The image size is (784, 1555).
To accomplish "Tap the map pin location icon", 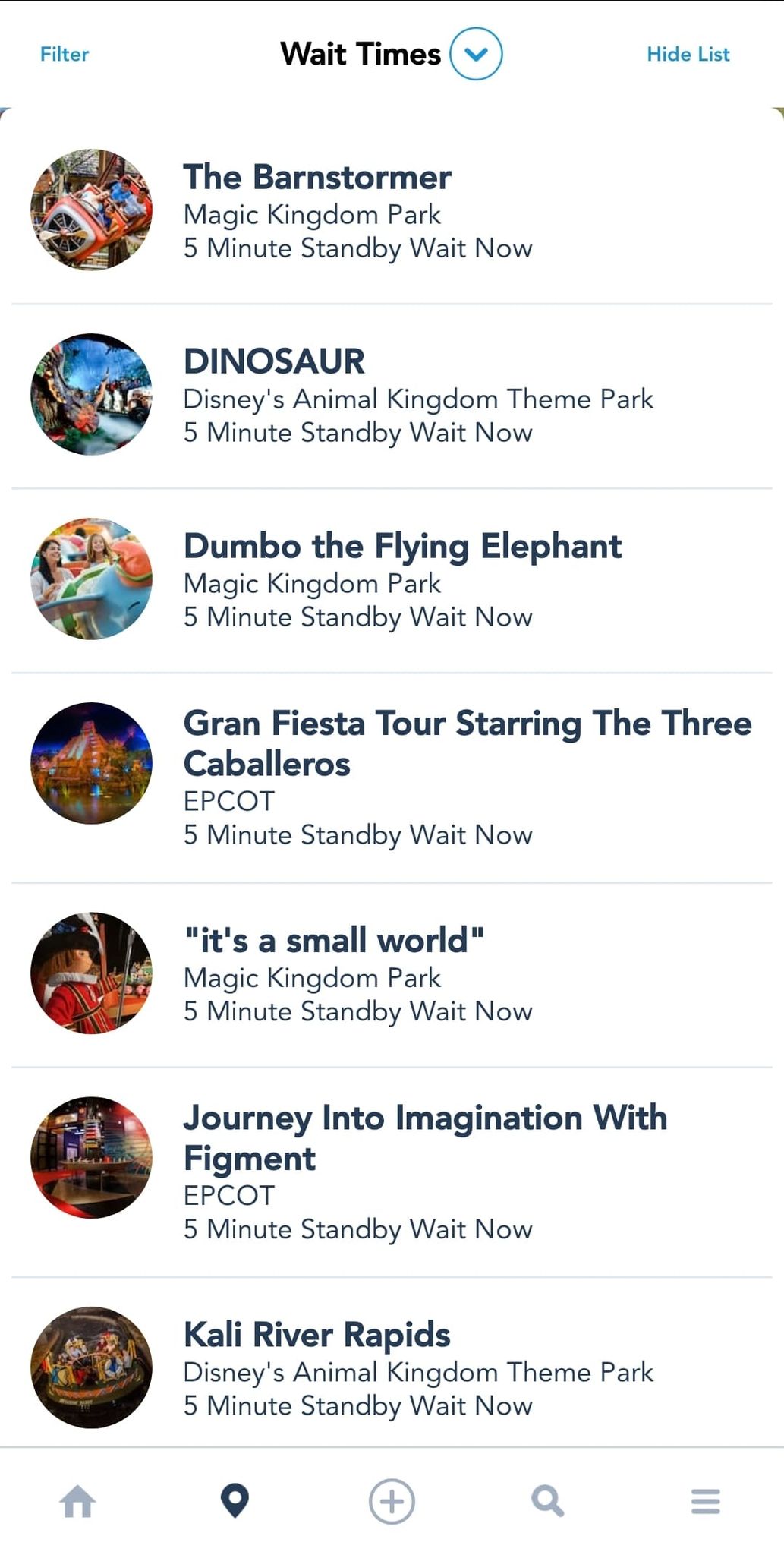I will pyautogui.click(x=235, y=1501).
